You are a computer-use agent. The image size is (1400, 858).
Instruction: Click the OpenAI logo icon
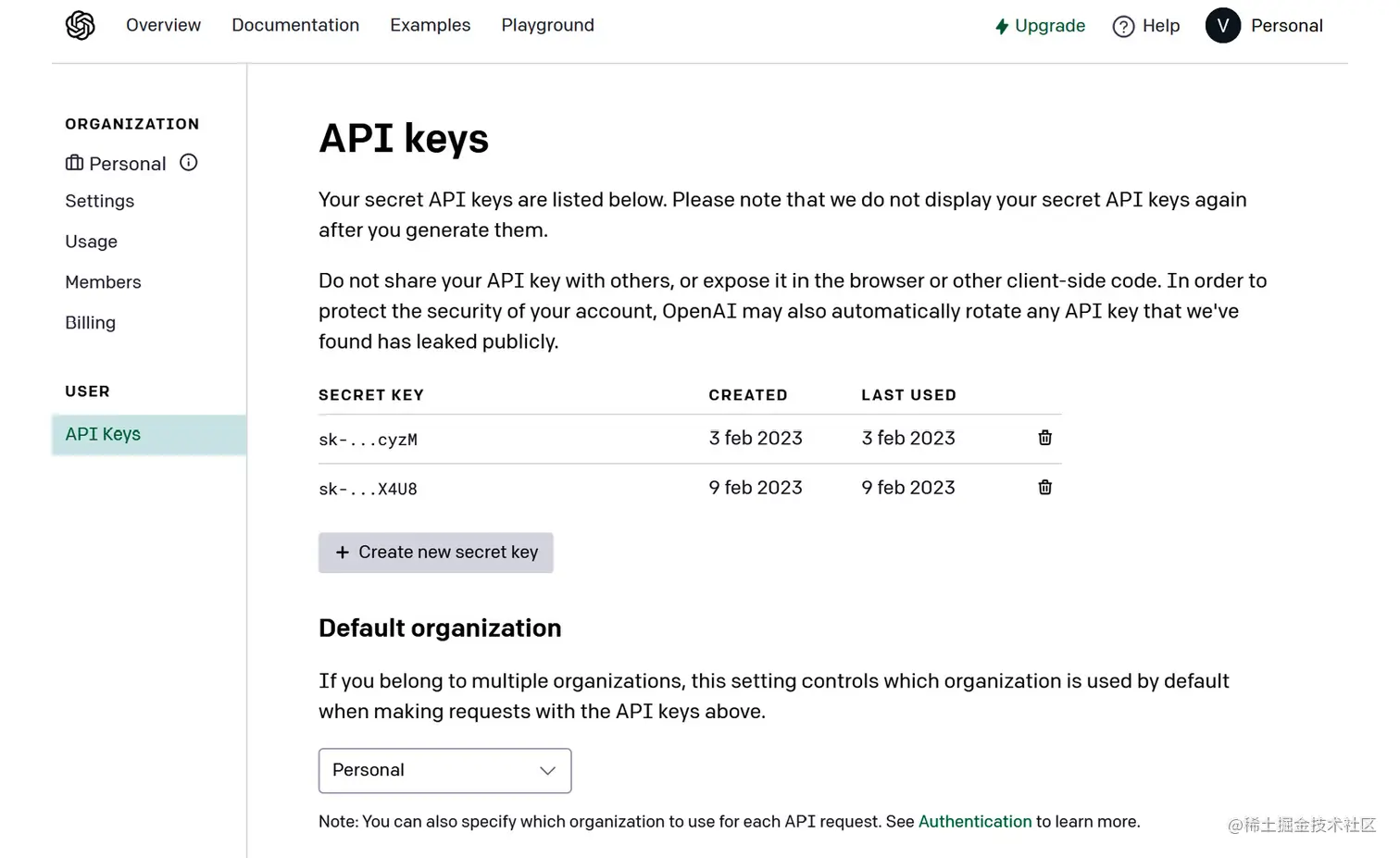(81, 25)
